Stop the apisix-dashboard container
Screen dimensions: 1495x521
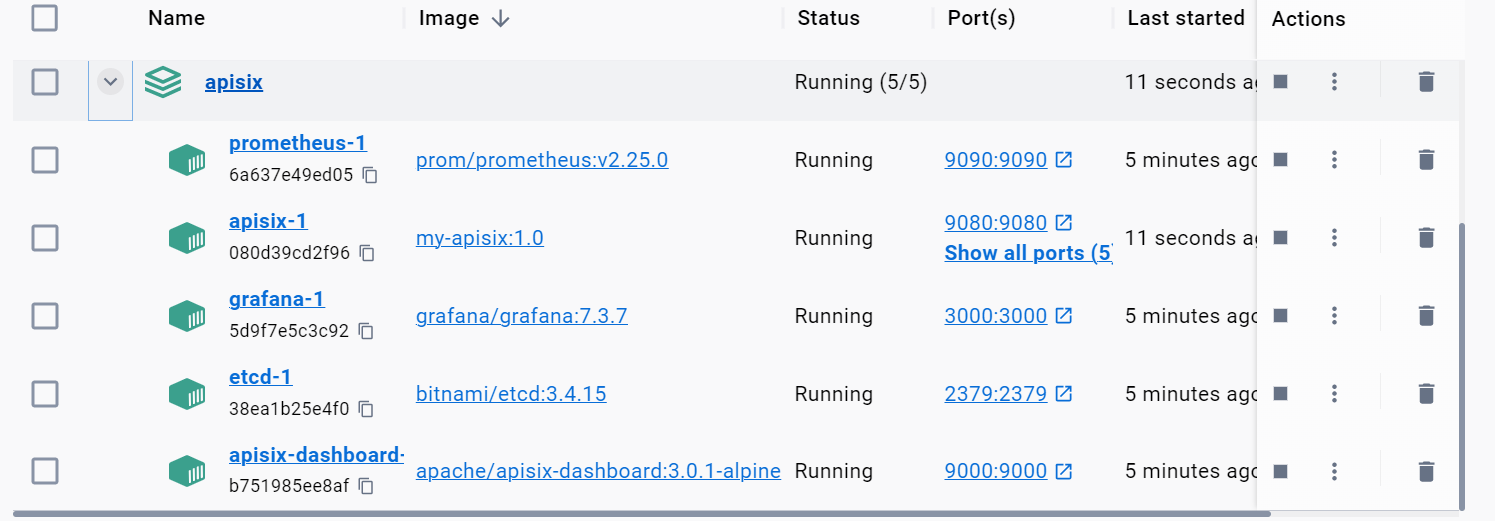pyautogui.click(x=1280, y=471)
